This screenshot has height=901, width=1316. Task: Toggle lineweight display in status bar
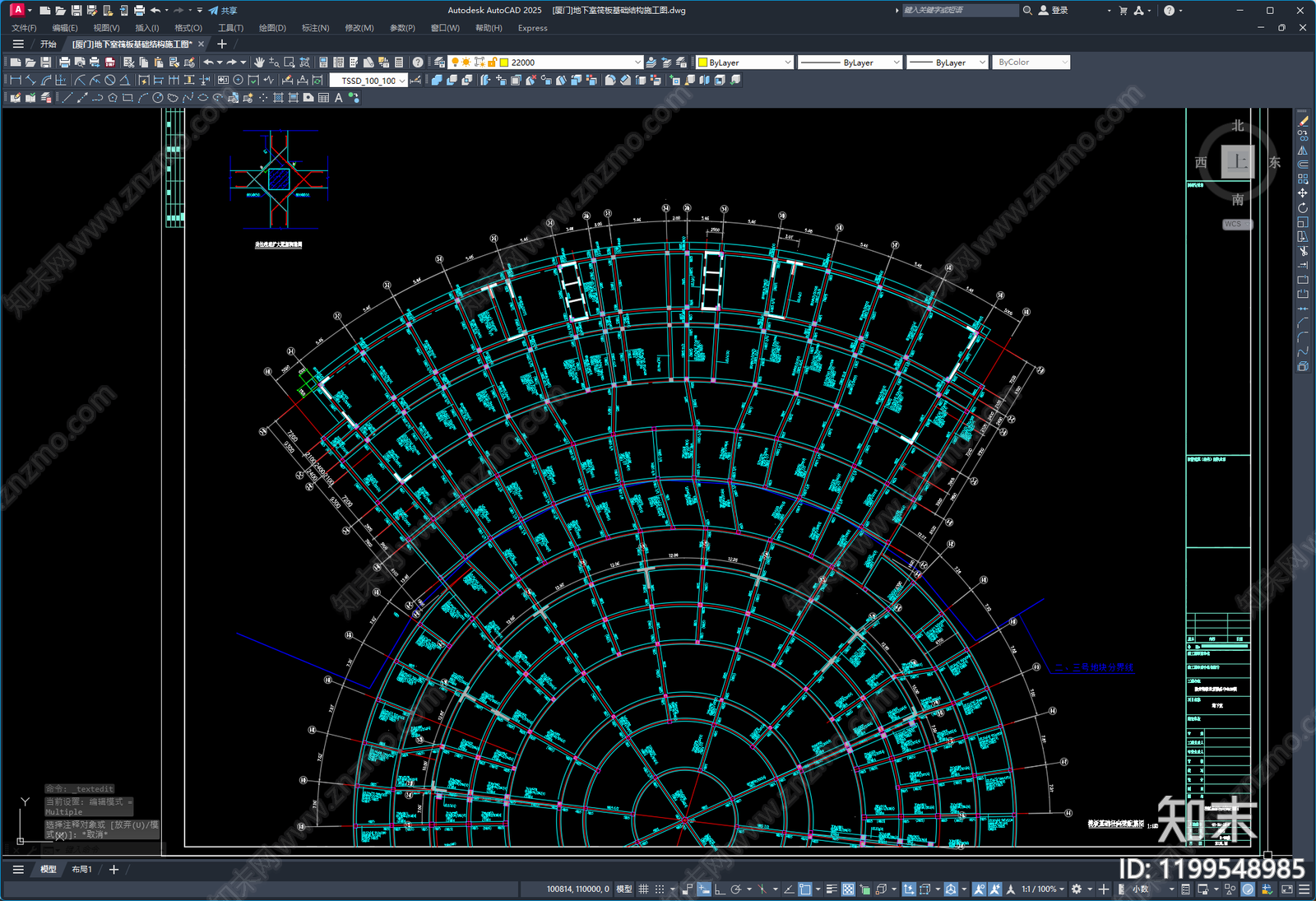pyautogui.click(x=832, y=889)
